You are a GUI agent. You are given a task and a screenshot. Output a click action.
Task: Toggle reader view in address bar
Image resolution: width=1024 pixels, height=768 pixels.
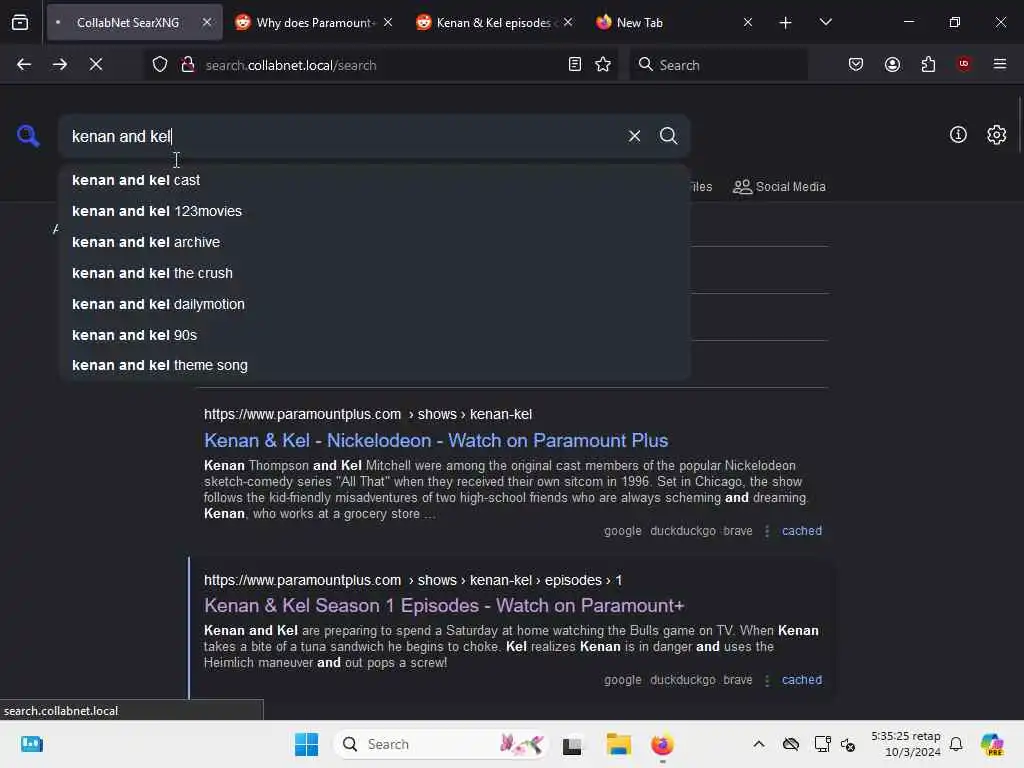pos(575,64)
